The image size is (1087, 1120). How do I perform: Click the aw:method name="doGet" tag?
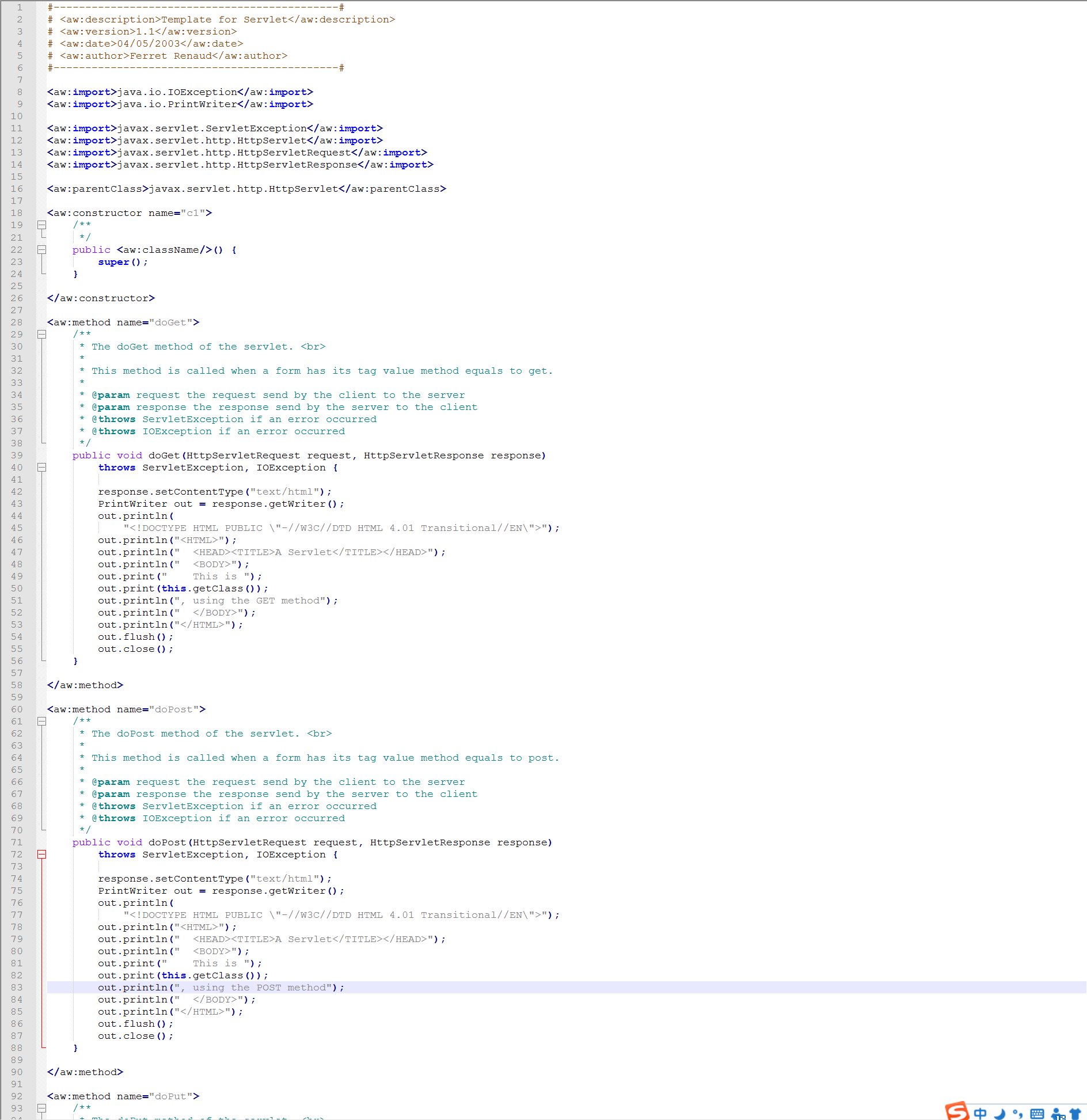click(x=123, y=322)
